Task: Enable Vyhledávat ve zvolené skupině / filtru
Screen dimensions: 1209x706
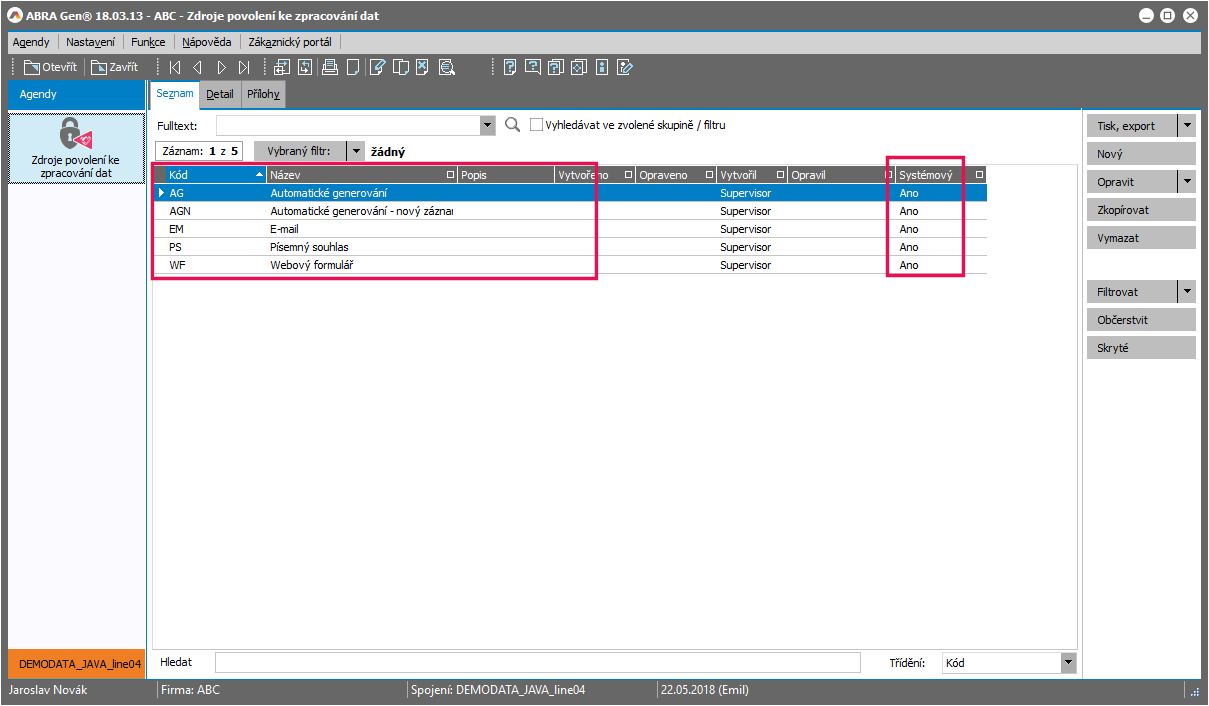Action: point(537,125)
